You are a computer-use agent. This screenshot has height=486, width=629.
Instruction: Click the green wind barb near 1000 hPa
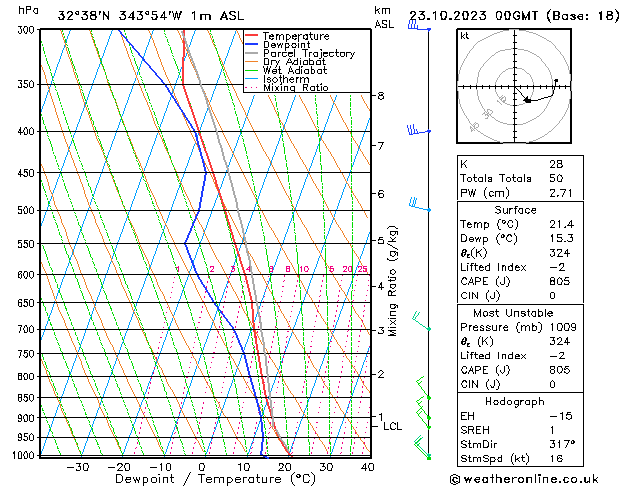[422, 448]
